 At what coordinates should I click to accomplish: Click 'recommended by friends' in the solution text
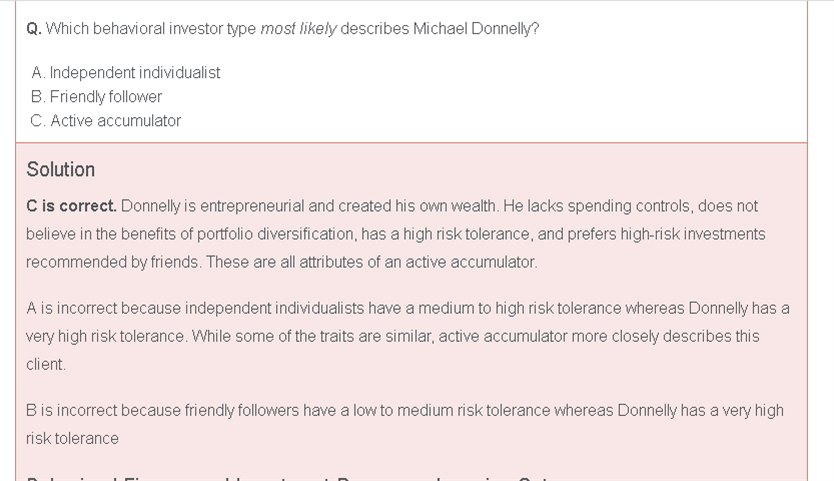coord(113,262)
